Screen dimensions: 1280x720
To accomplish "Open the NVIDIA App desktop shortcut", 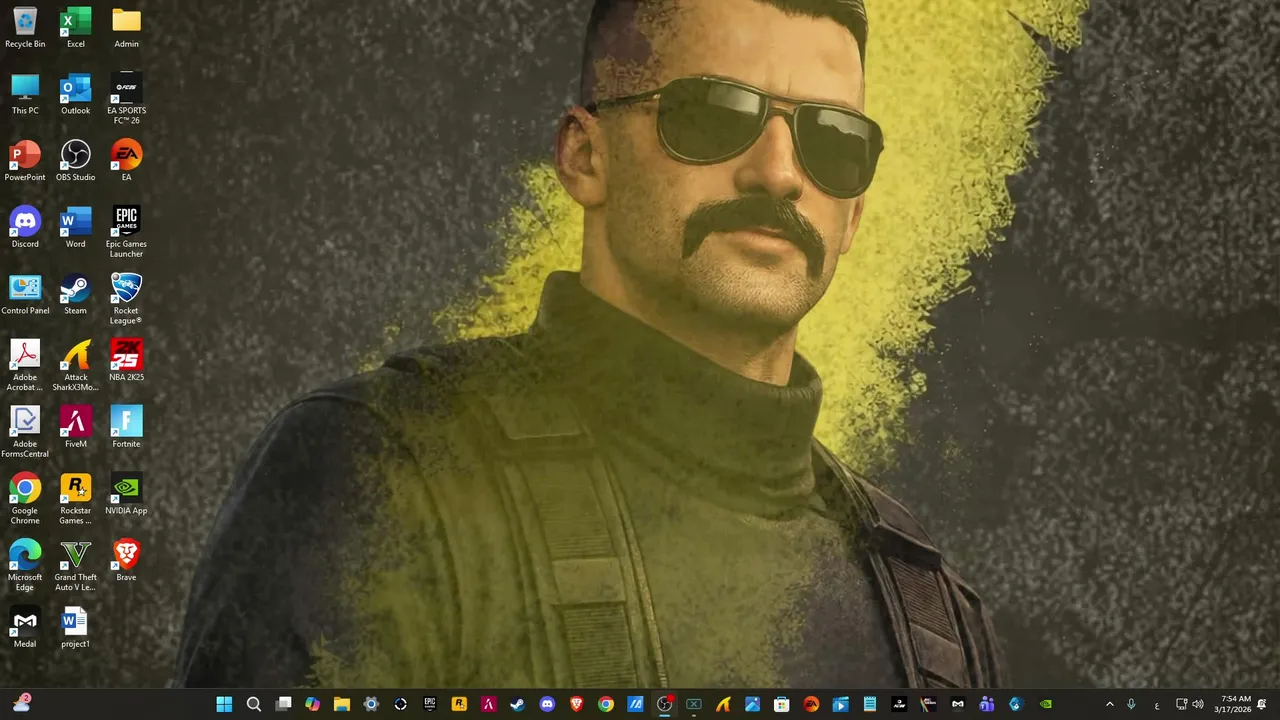I will (126, 494).
